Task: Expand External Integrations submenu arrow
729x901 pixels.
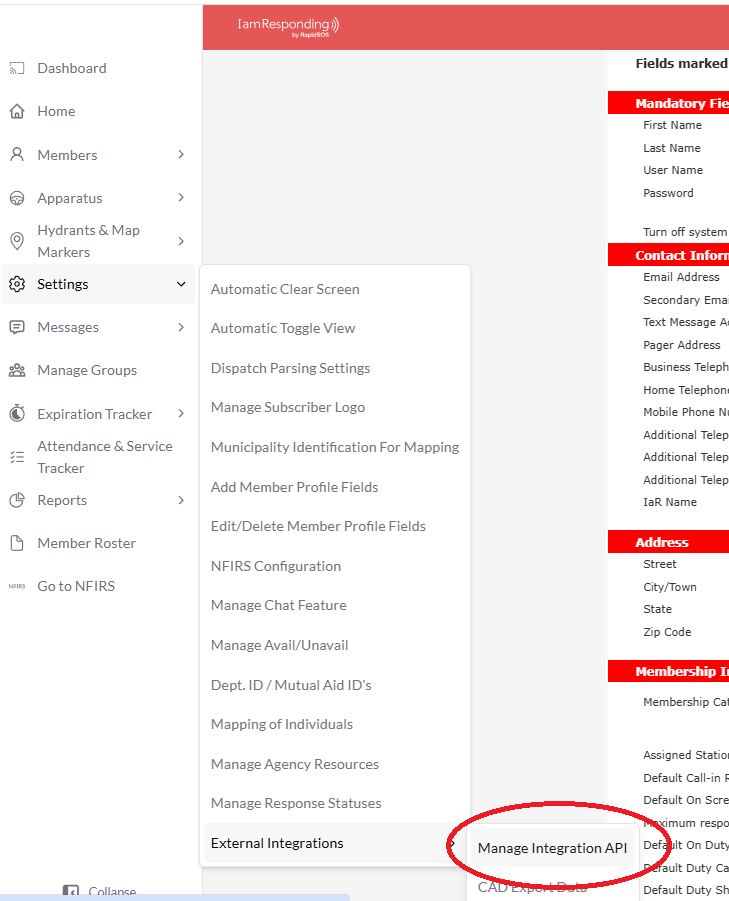Action: pyautogui.click(x=453, y=844)
